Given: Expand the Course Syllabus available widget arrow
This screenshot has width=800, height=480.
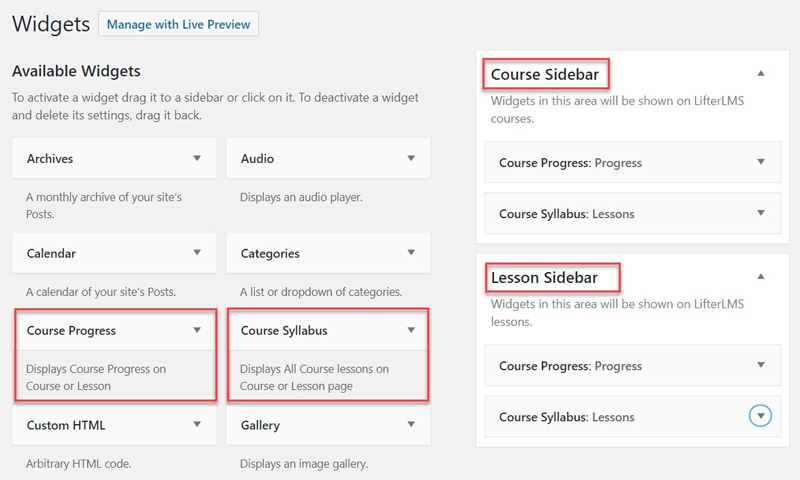Looking at the screenshot, I should [411, 330].
